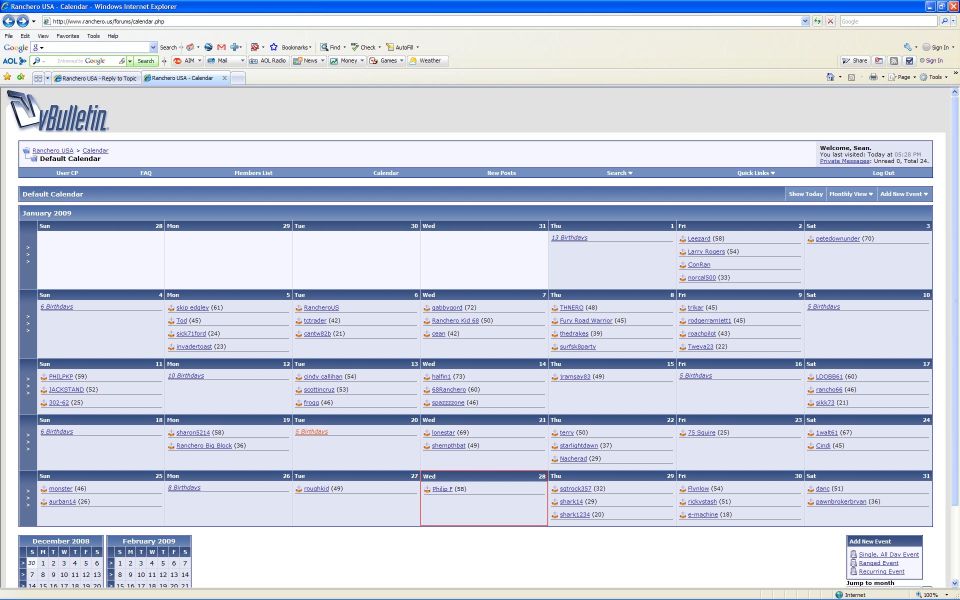
Task: Click the Add to Favorites star-plus icon
Action: tap(21, 77)
